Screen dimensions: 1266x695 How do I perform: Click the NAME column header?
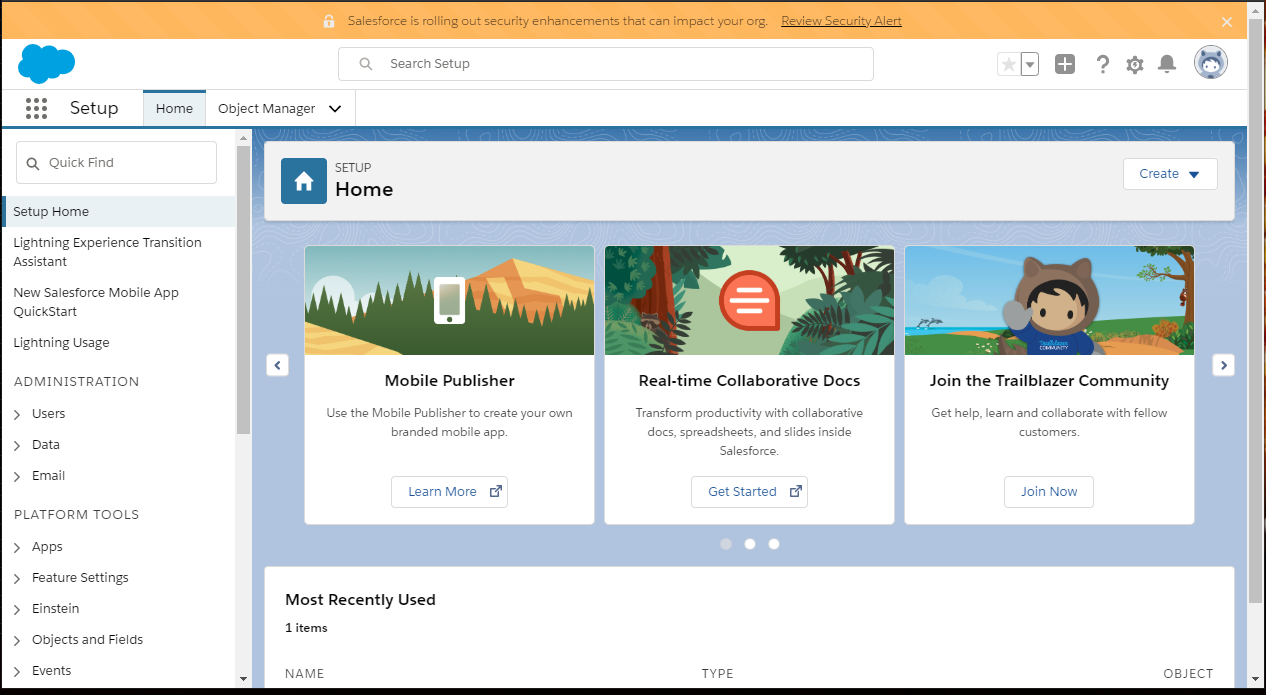305,674
